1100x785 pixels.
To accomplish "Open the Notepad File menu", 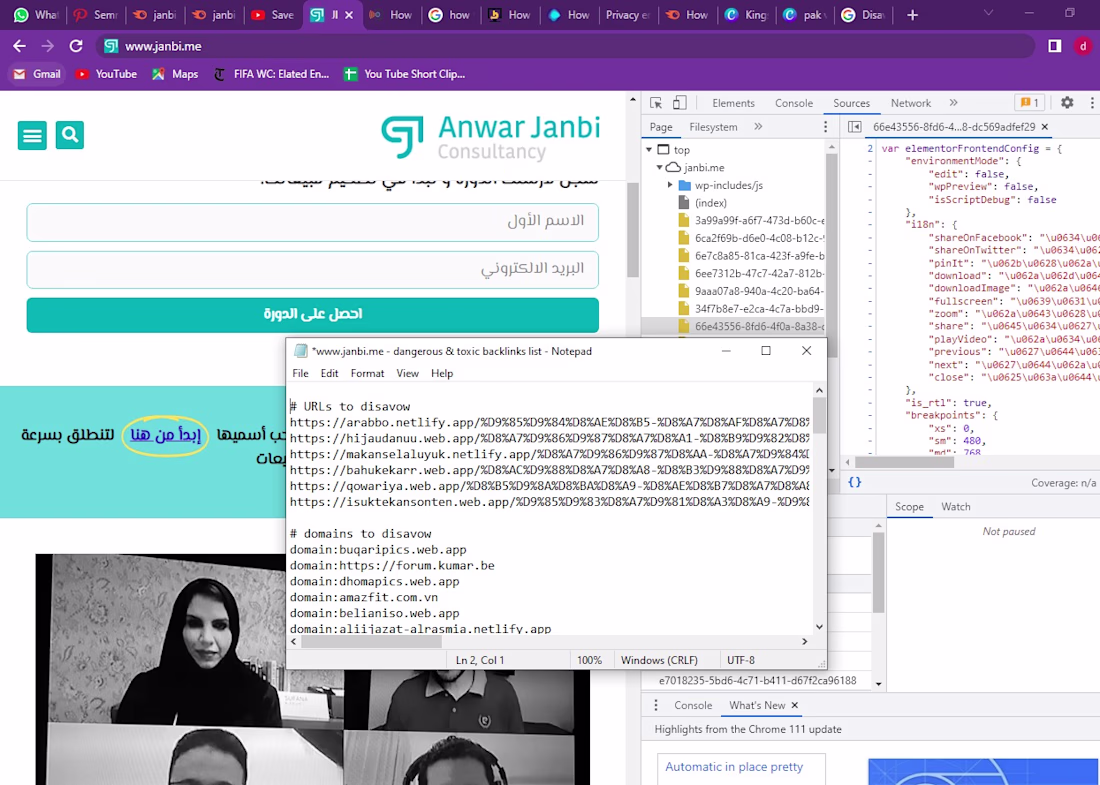I will pyautogui.click(x=300, y=373).
